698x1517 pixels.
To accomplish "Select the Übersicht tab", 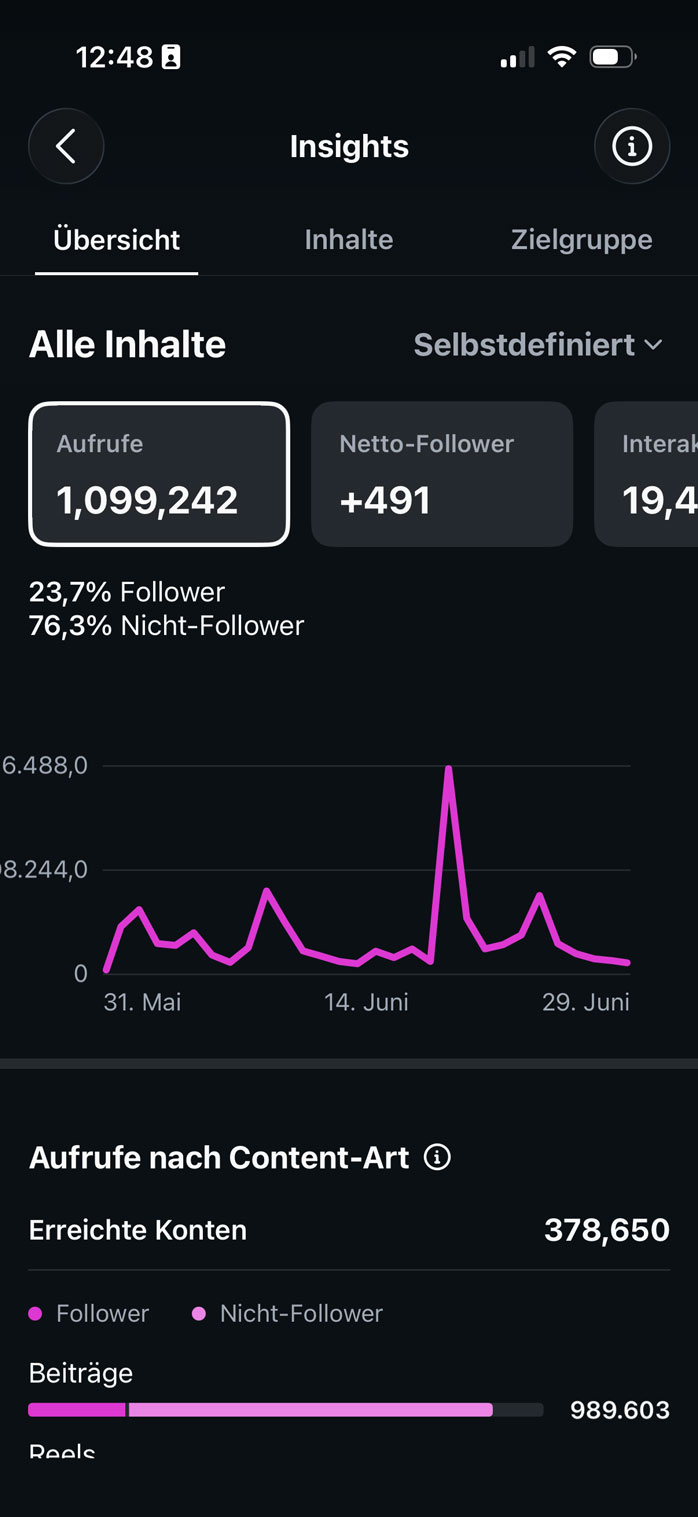I will 116,240.
